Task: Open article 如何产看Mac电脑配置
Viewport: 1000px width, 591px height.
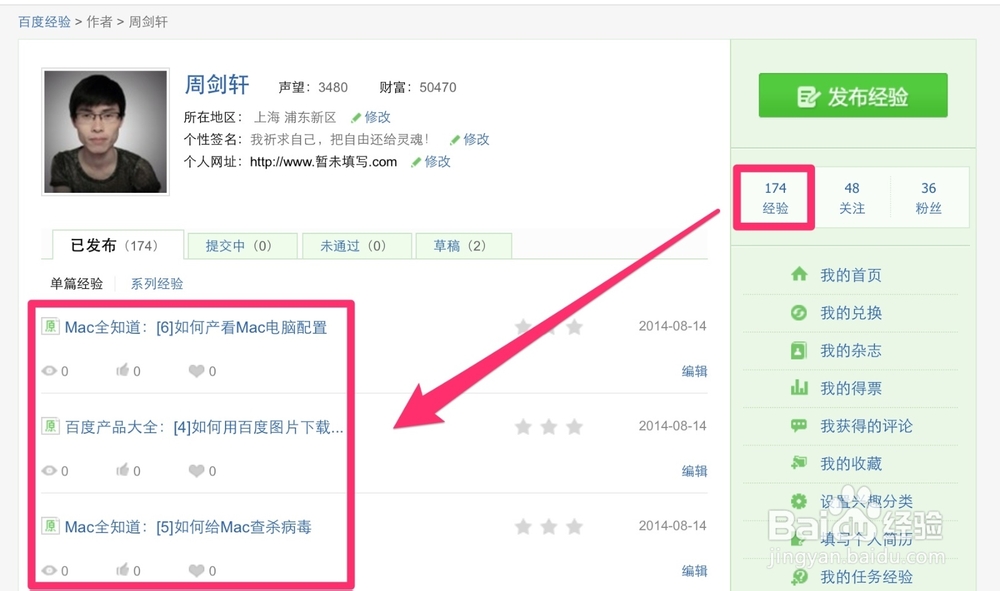Action: pyautogui.click(x=196, y=328)
